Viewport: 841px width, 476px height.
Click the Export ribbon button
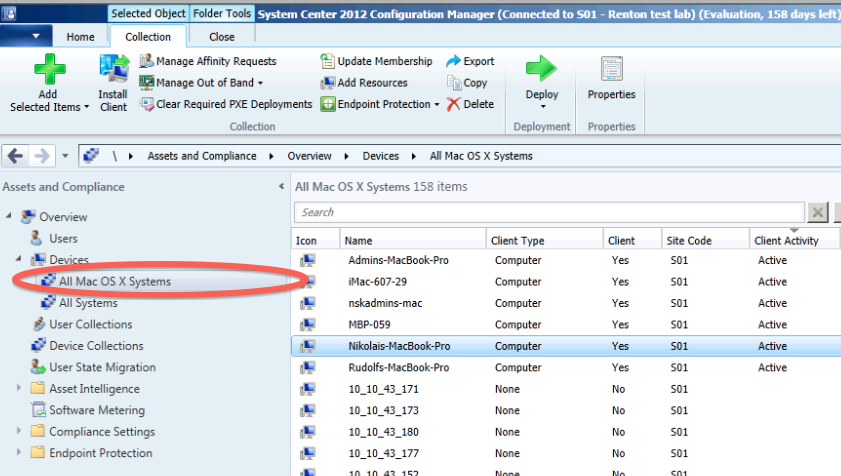pyautogui.click(x=470, y=61)
